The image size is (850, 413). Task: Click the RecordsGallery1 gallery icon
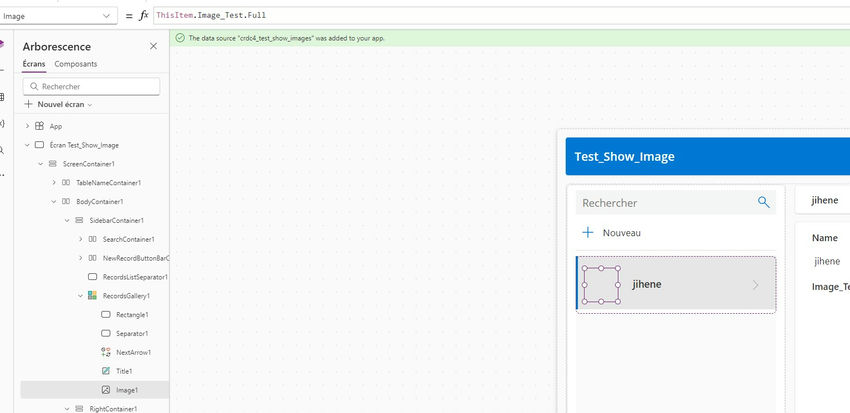tap(92, 296)
